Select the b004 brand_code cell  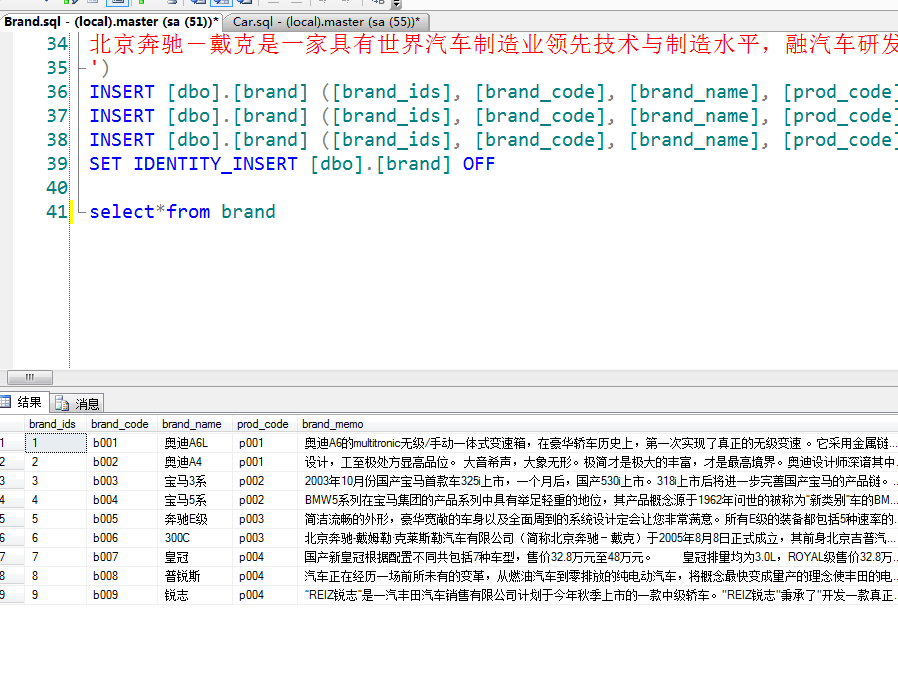(122, 500)
